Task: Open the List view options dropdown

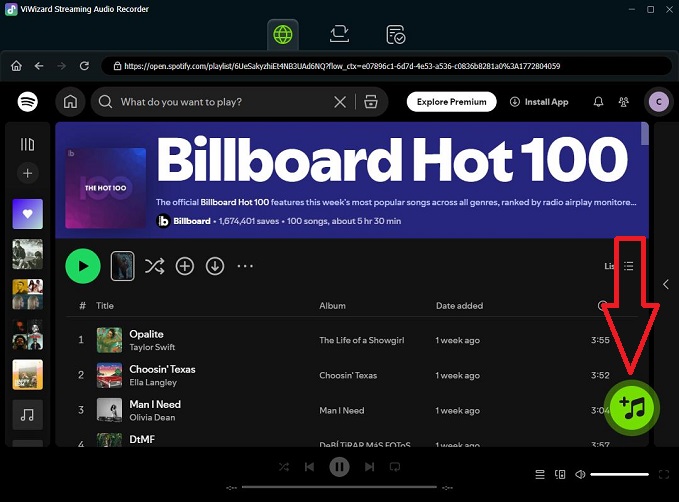Action: 620,266
